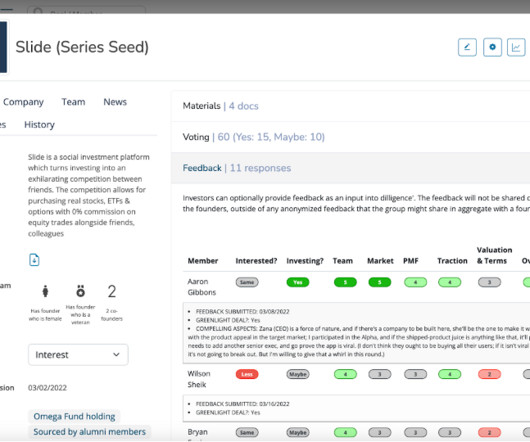This screenshot has height=442, width=530.
Task: Click Wilson Sheik's Investing Maybe badge
Action: click(298, 374)
